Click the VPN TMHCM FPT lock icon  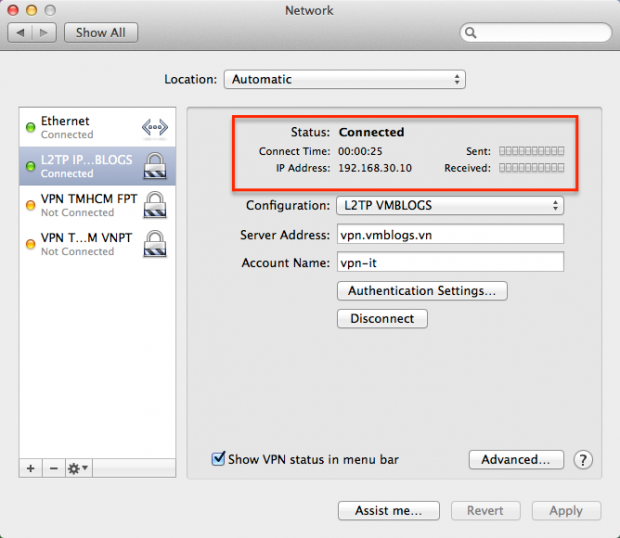click(154, 205)
